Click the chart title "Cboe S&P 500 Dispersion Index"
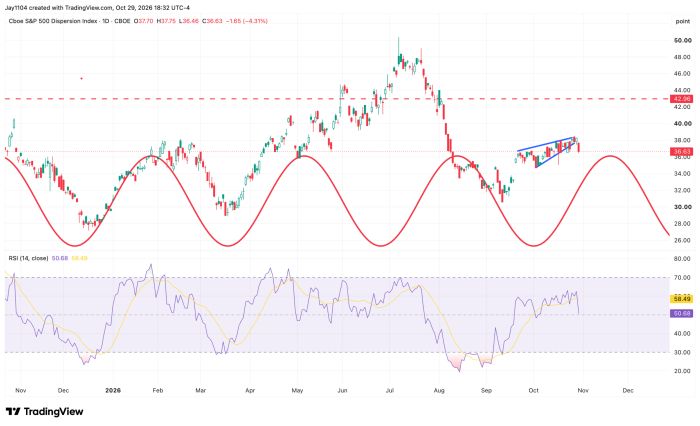 (52, 21)
